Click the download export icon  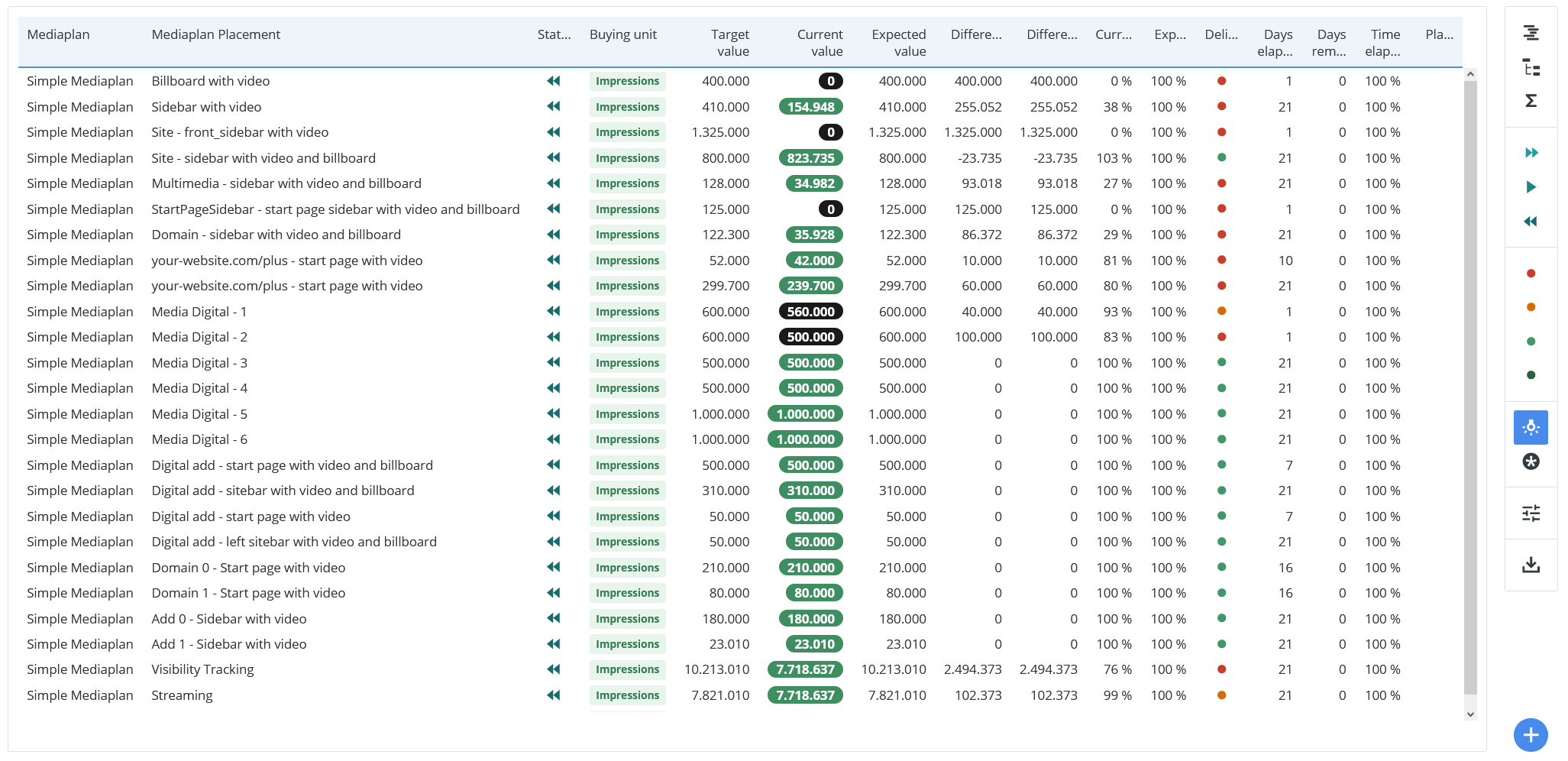point(1531,565)
